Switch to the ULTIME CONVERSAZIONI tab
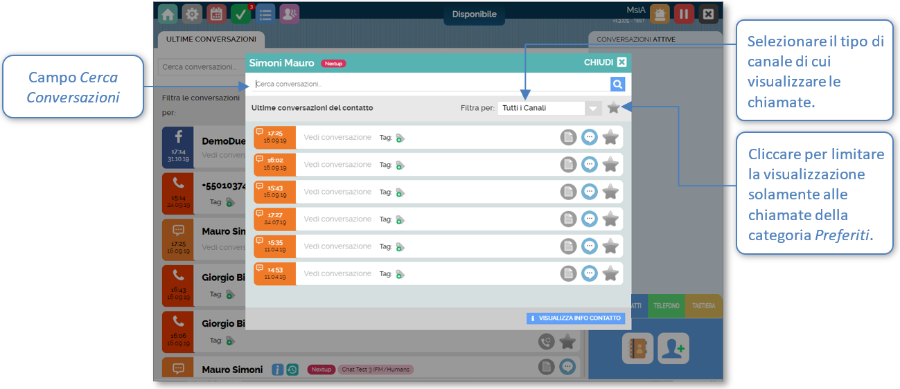The width and height of the screenshot is (900, 389). (211, 40)
